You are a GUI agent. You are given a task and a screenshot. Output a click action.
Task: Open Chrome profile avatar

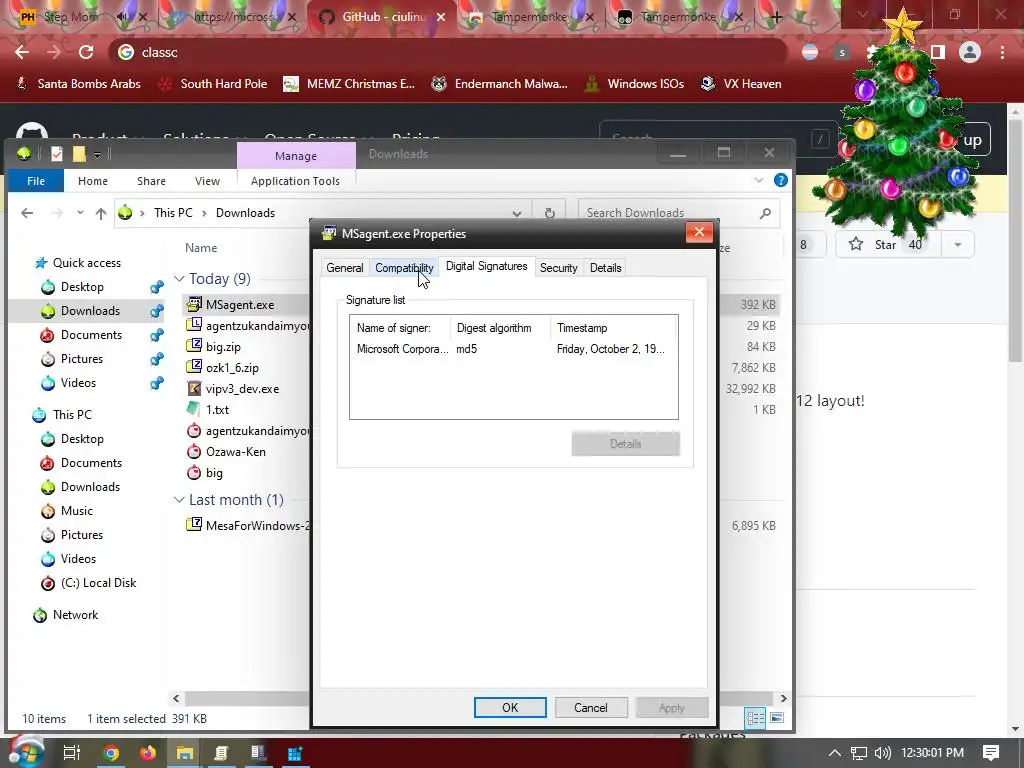pos(970,52)
